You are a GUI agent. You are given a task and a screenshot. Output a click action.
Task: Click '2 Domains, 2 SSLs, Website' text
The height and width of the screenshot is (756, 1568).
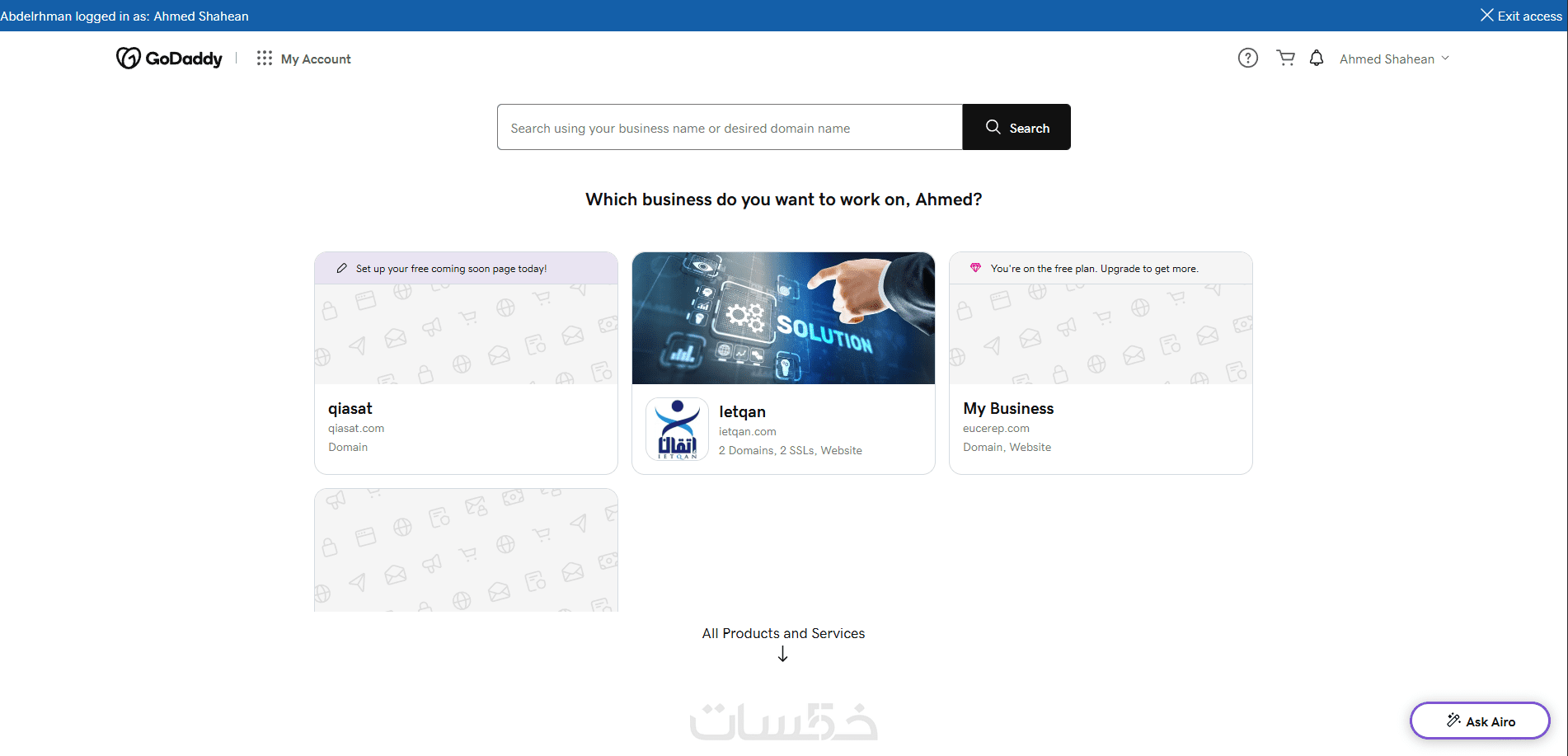coord(791,451)
